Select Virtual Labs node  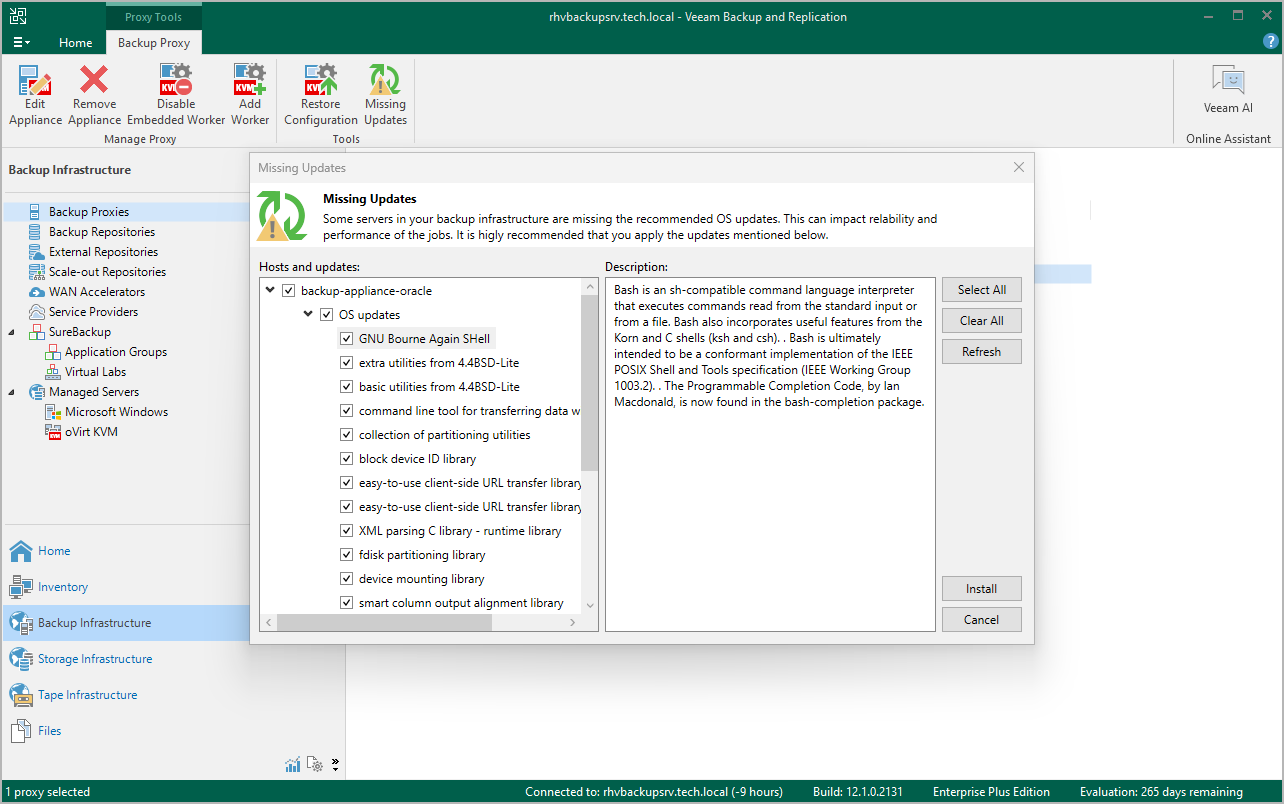[x=95, y=372]
